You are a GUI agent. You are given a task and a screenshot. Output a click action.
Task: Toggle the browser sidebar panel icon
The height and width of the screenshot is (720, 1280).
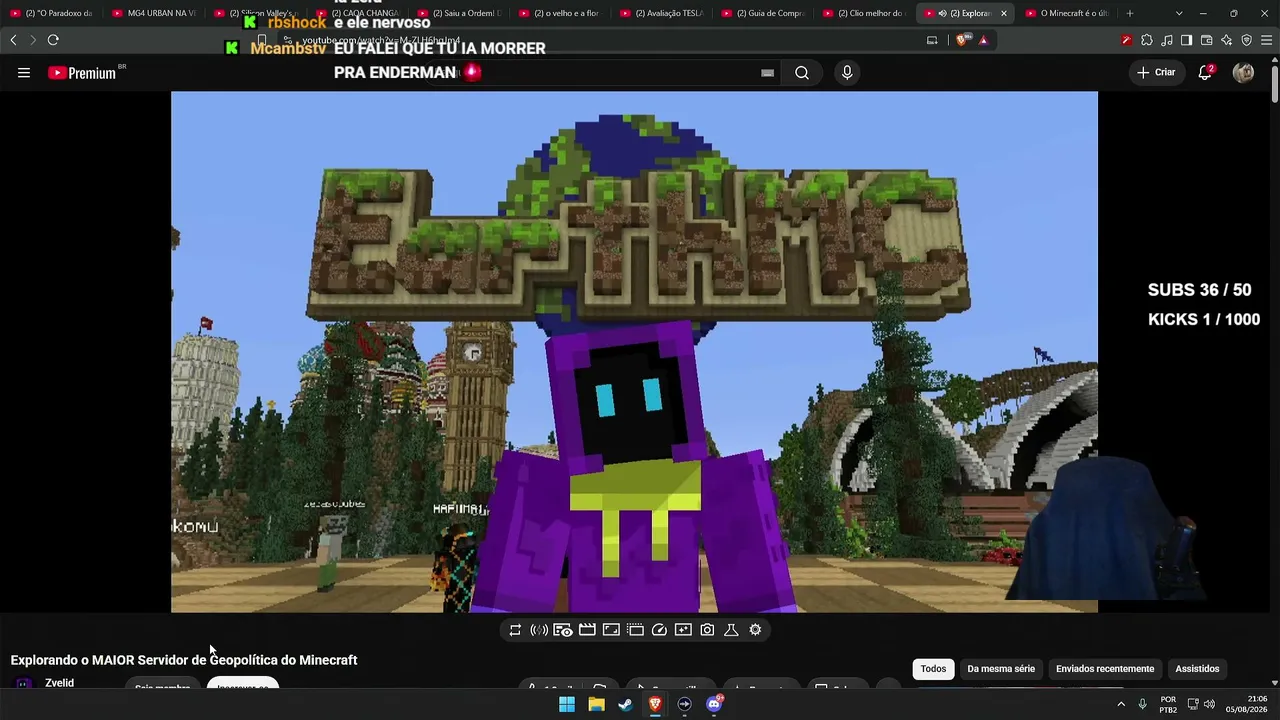click(x=1186, y=40)
